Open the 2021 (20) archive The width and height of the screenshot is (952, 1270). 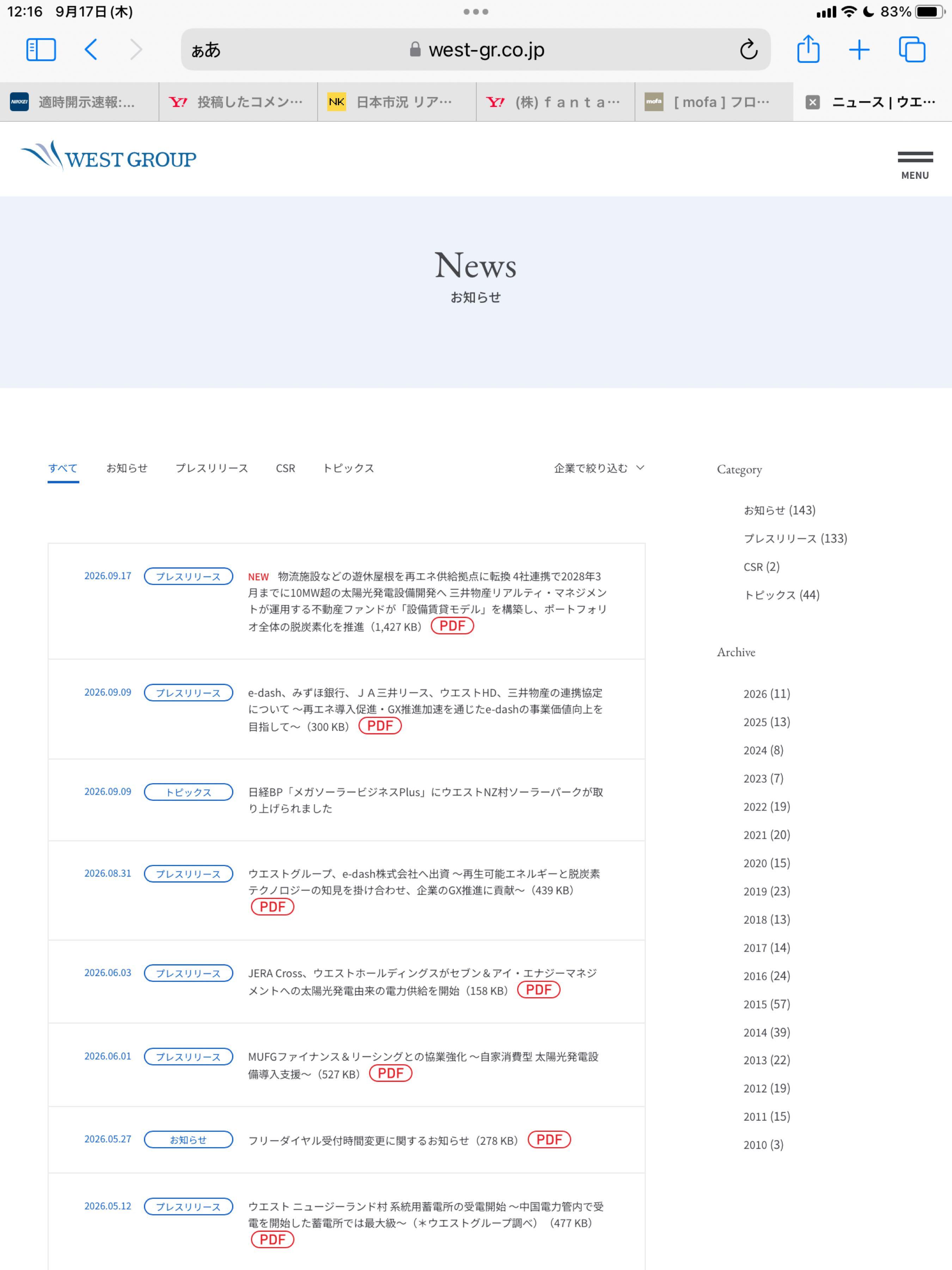point(767,835)
